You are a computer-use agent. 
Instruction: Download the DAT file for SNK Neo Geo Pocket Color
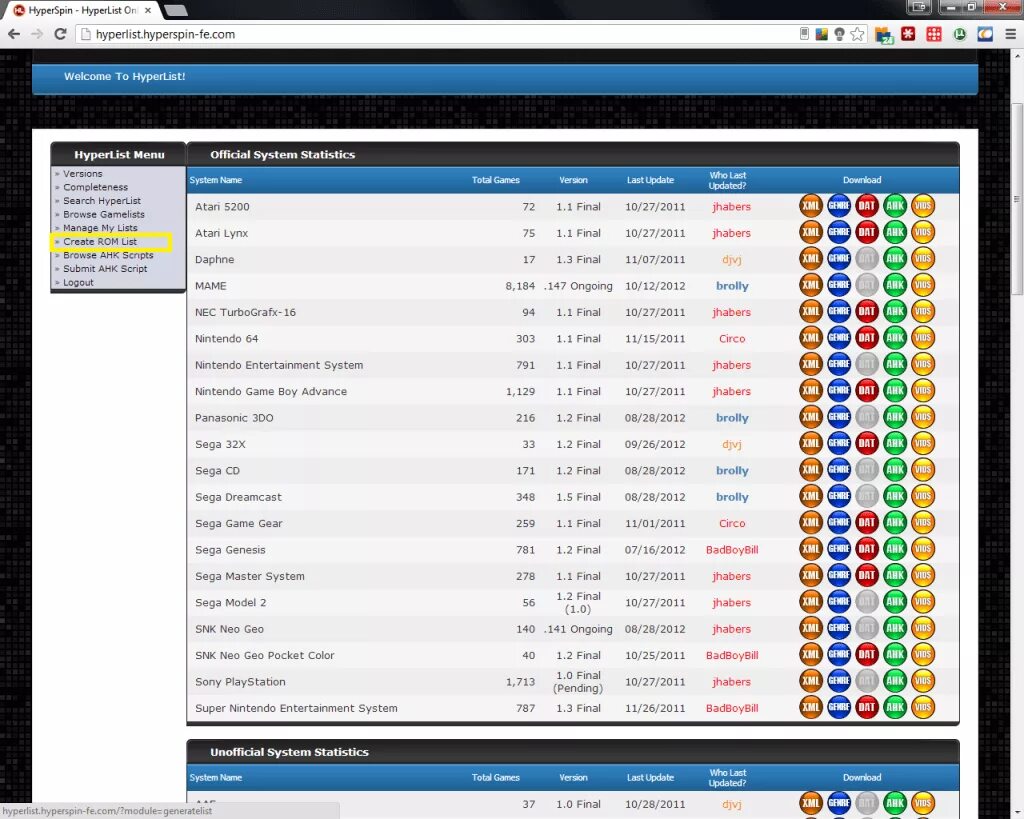(867, 654)
